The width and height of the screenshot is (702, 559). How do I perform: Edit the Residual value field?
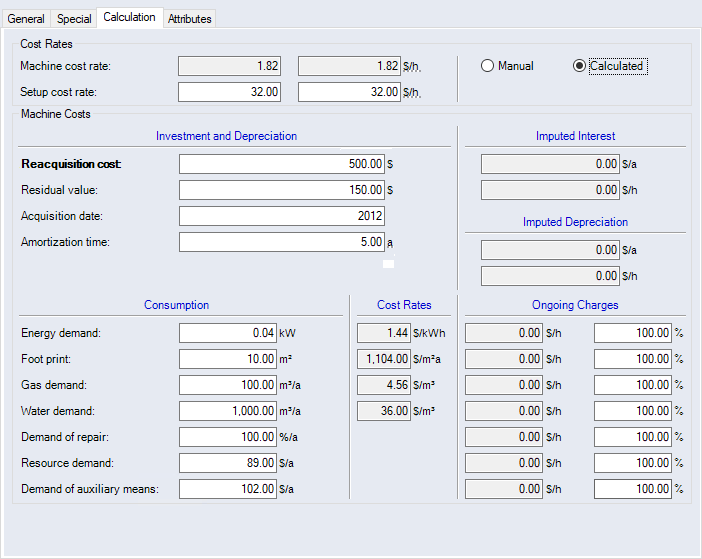pyautogui.click(x=282, y=190)
